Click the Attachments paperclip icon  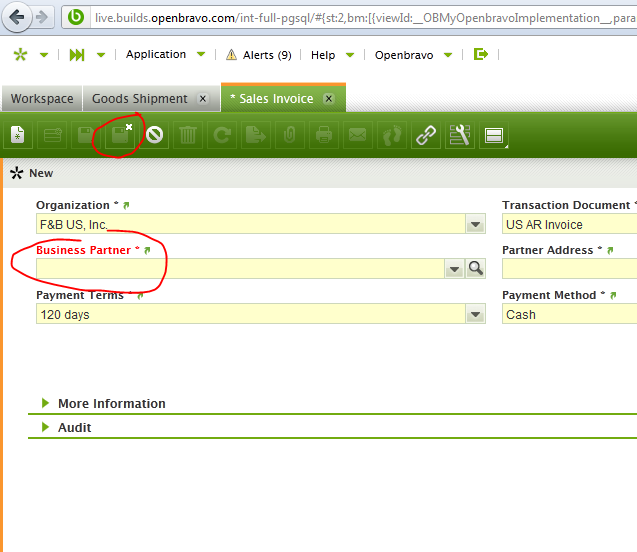[290, 135]
